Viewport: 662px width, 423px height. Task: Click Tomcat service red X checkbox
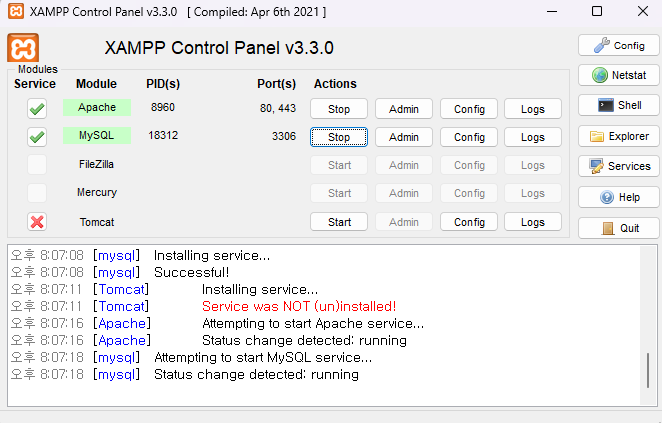coord(37,222)
